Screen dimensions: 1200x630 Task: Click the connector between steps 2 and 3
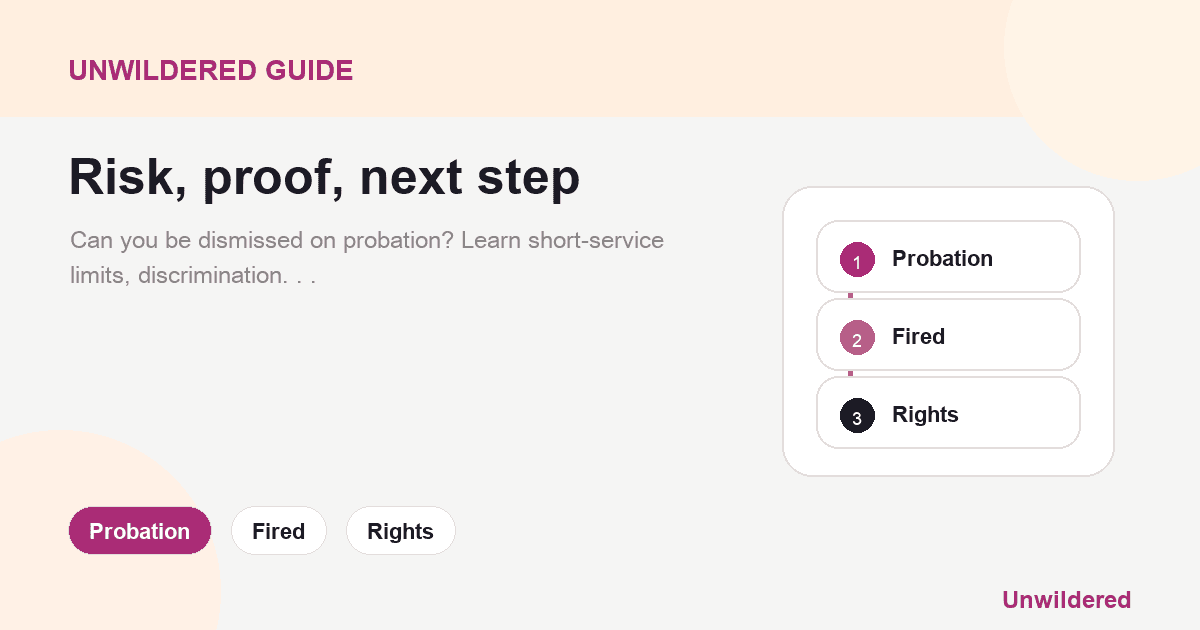pyautogui.click(x=850, y=374)
